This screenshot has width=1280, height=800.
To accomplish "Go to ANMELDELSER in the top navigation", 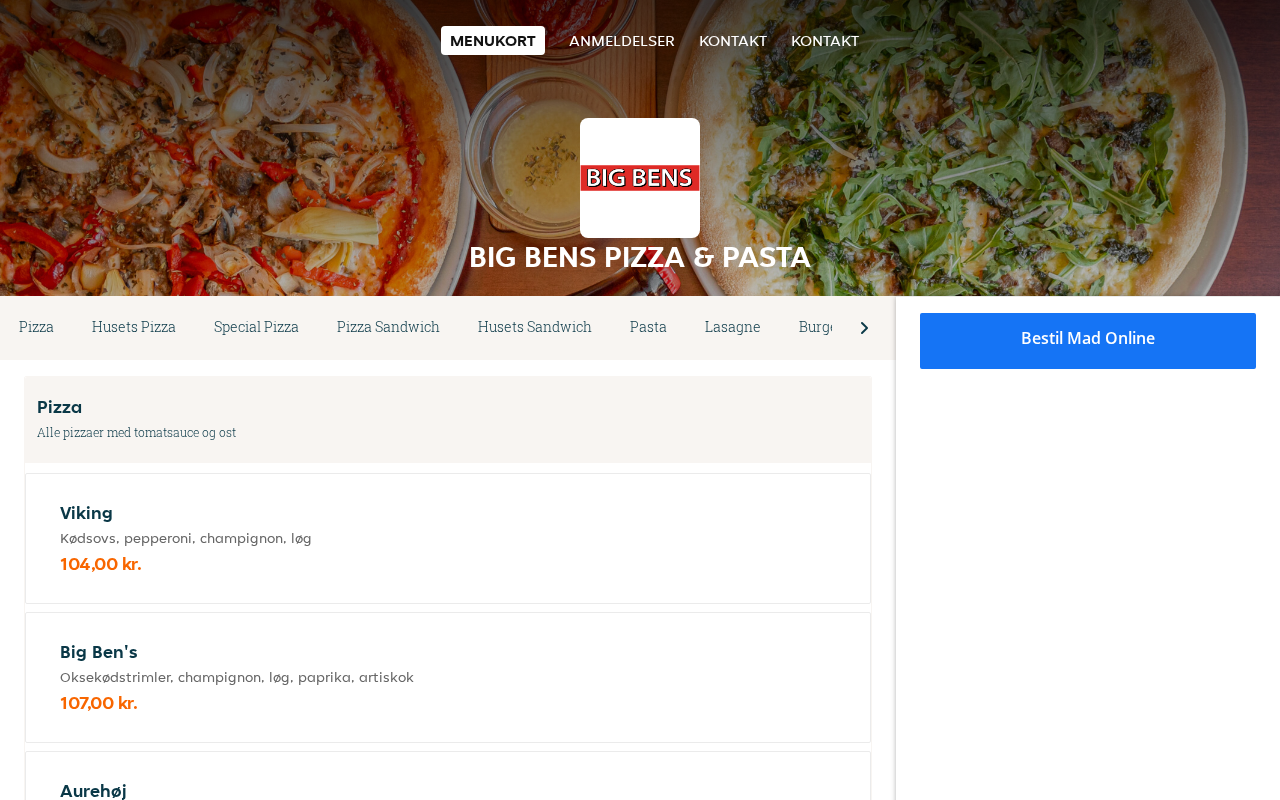I will coord(622,41).
